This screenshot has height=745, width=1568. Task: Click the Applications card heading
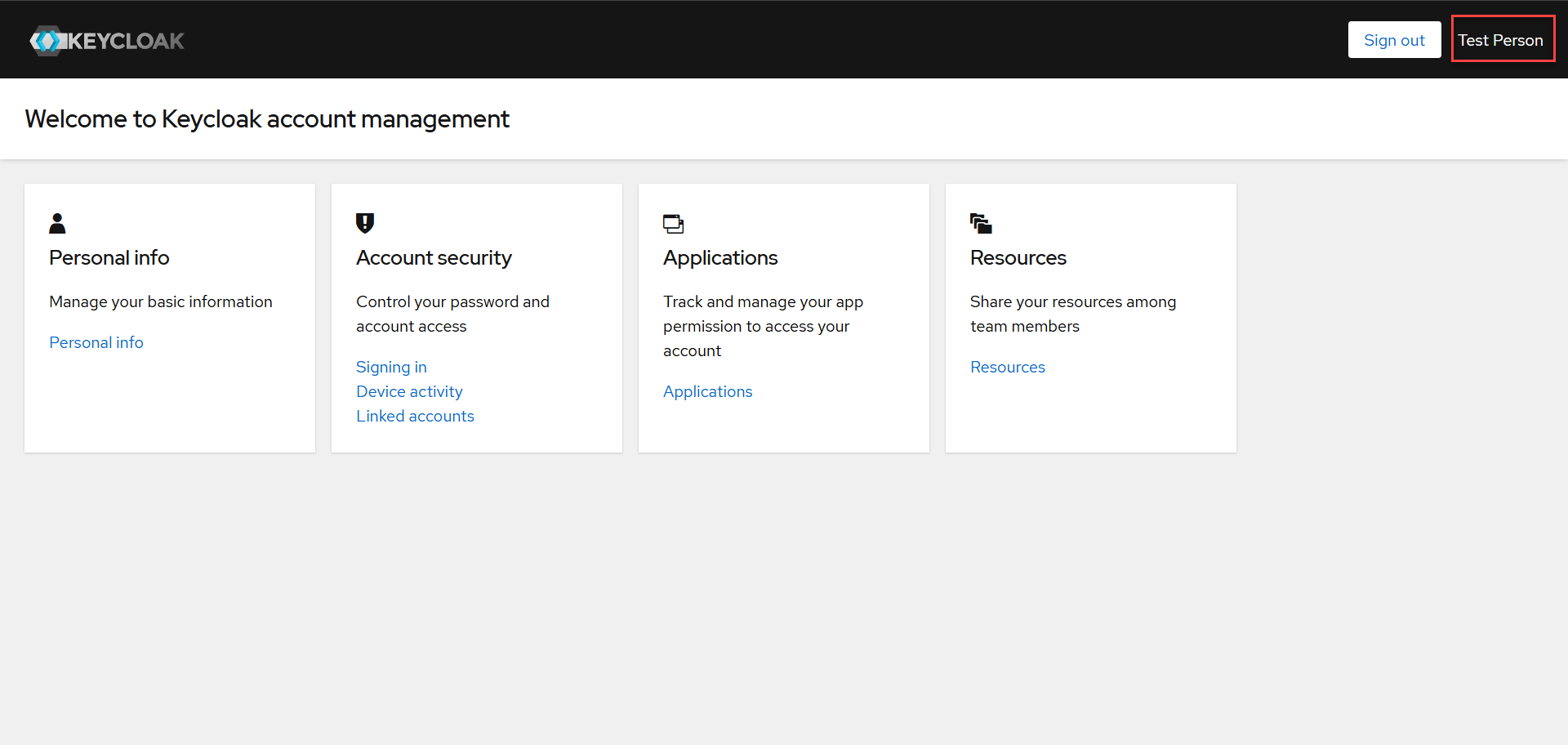click(x=720, y=257)
